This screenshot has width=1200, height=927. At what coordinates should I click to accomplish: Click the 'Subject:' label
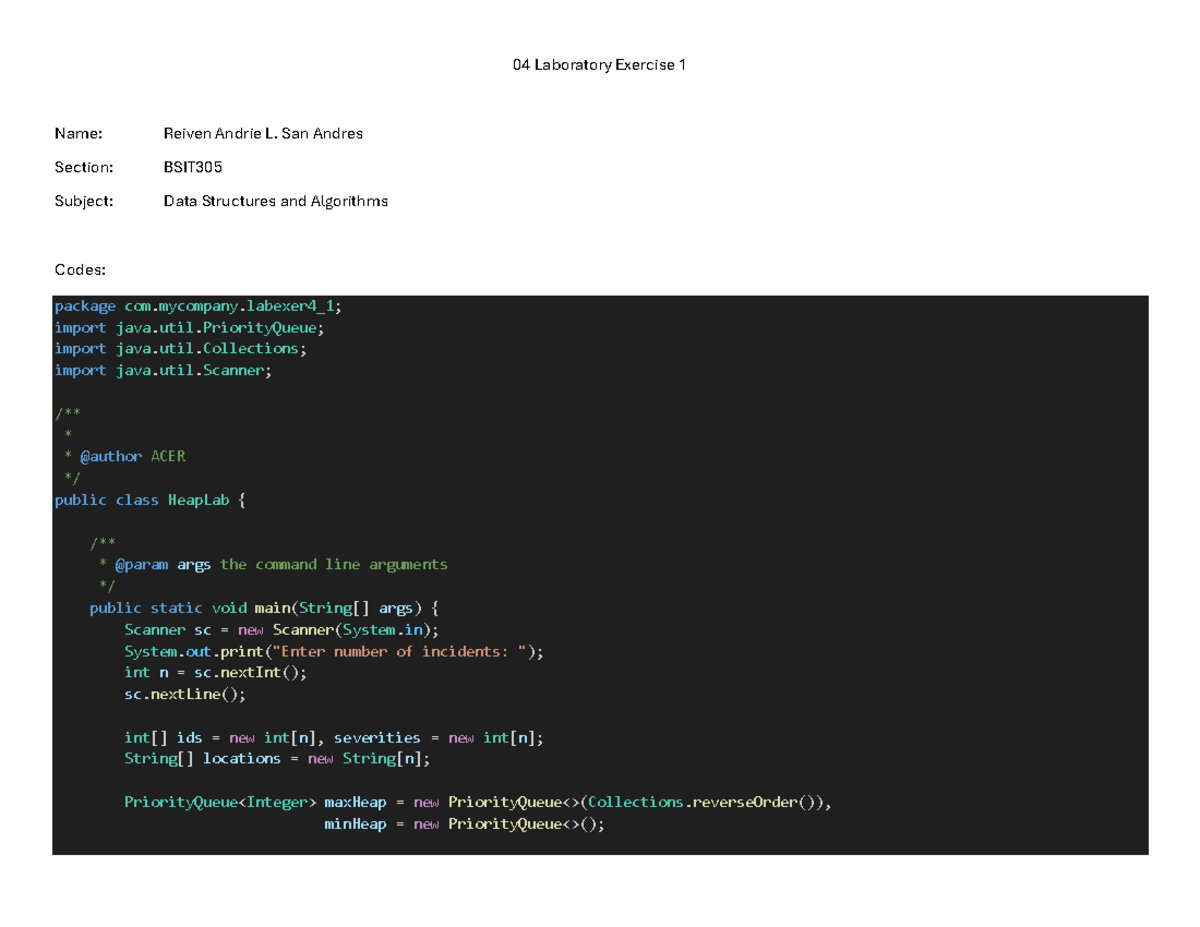78,201
